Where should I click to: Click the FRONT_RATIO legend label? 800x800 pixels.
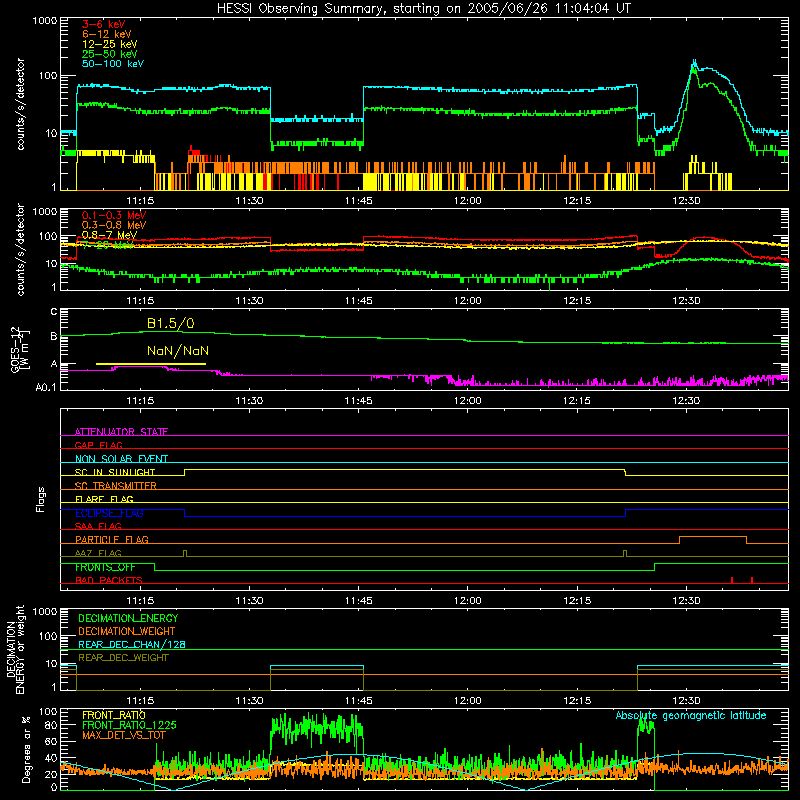114,715
